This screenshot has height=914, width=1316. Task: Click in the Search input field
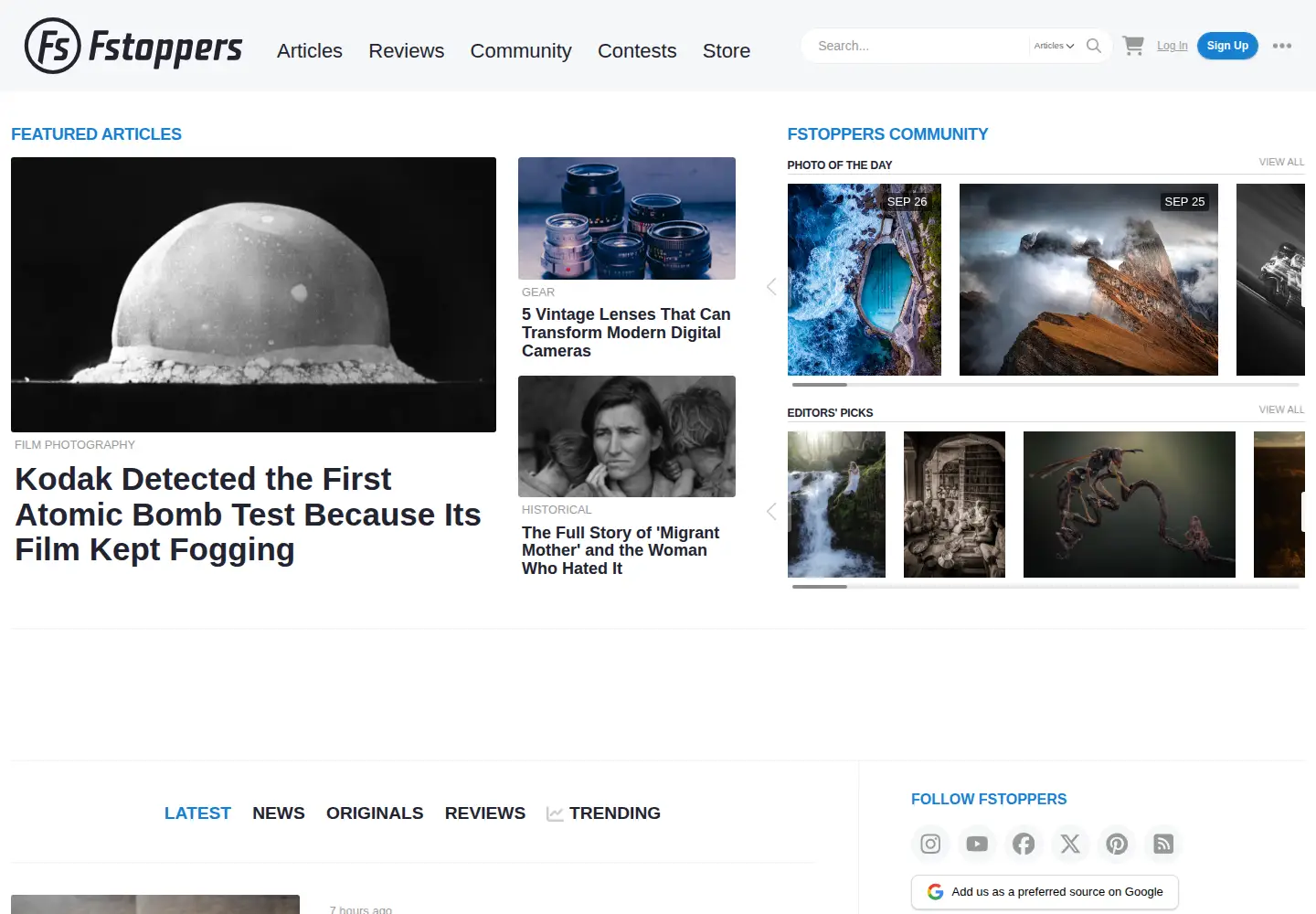(918, 46)
